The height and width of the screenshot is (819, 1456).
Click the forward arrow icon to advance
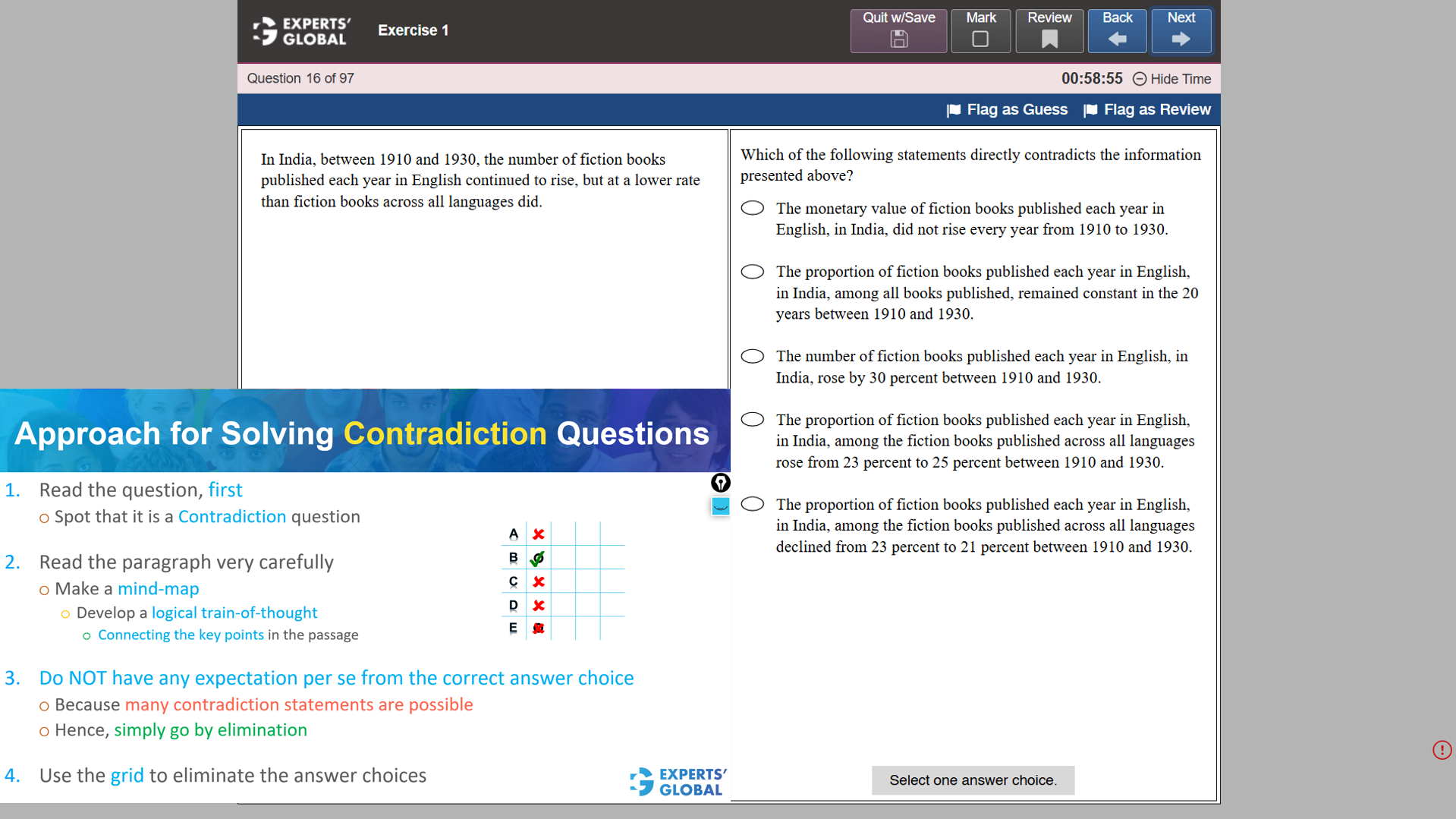click(x=1181, y=38)
